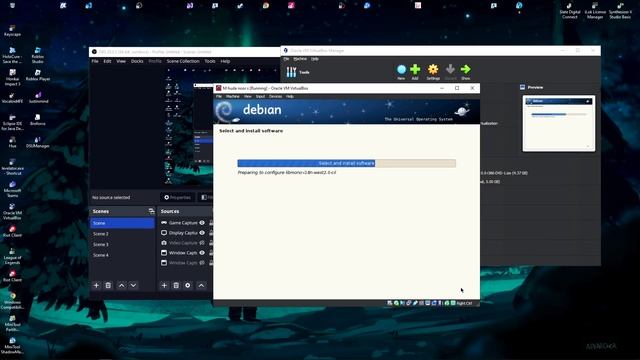Open Synthesizer V Studio Basic icon
The width and height of the screenshot is (640, 360).
click(620, 11)
